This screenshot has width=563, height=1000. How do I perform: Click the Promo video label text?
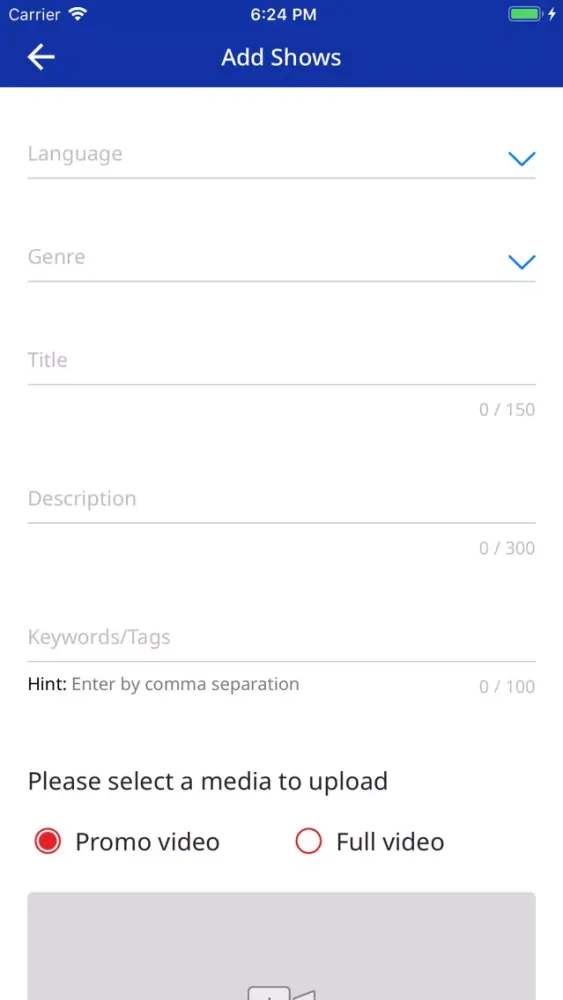click(x=147, y=842)
